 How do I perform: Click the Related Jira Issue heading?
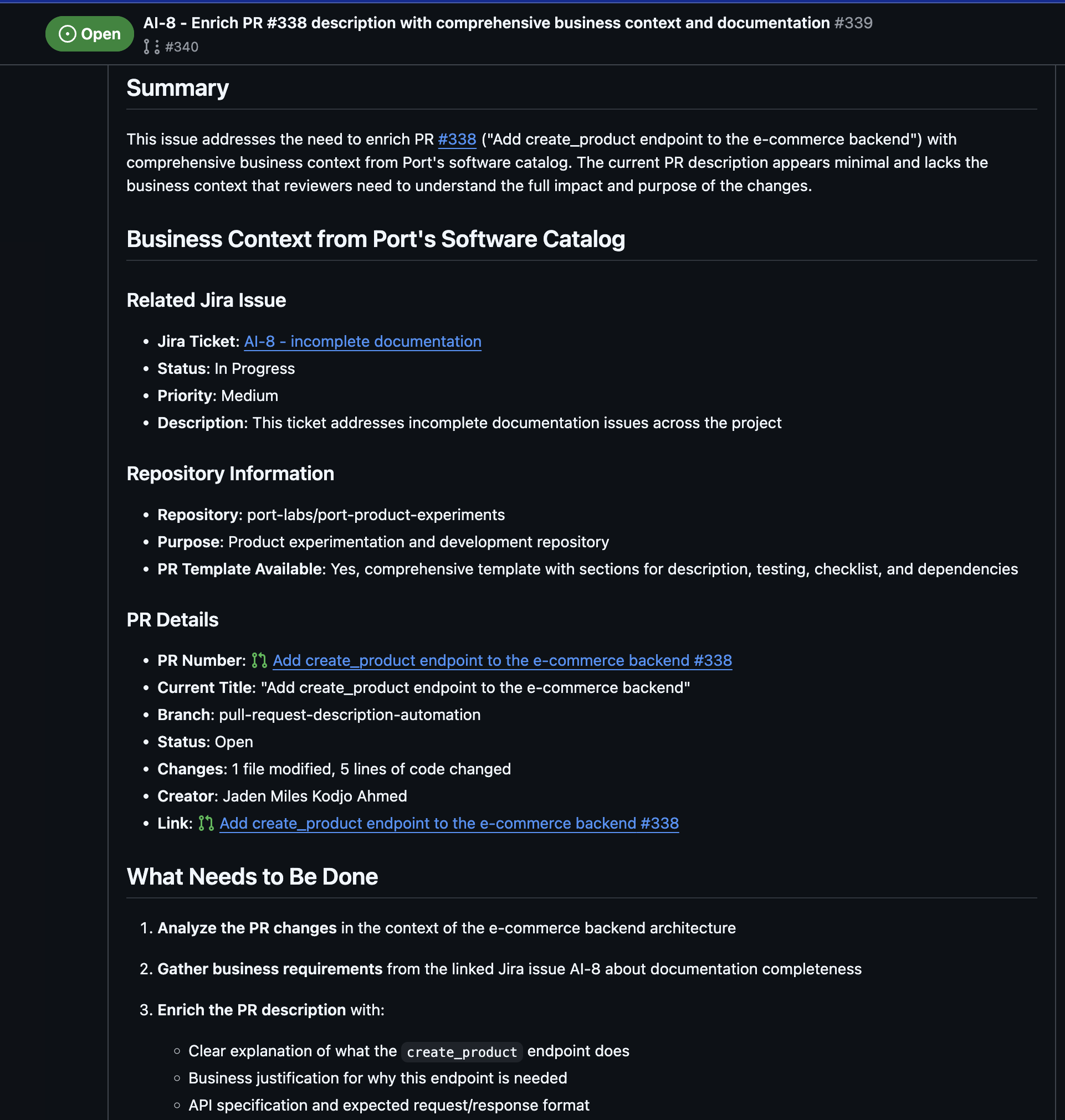pyautogui.click(x=206, y=300)
